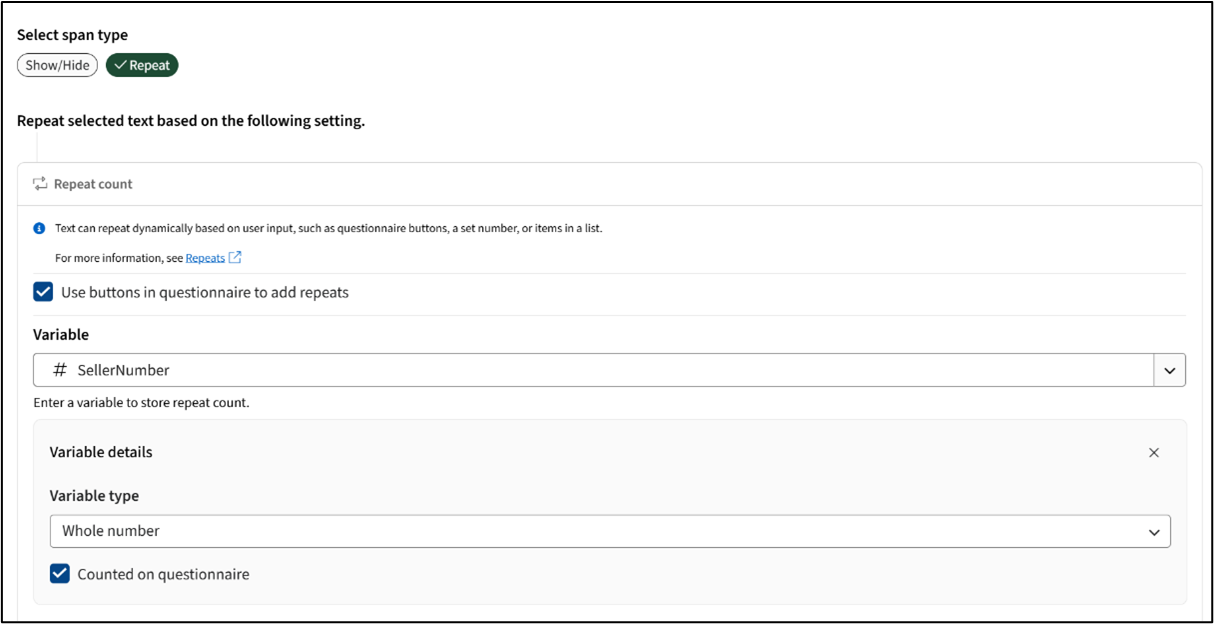Uncheck Use buttons in questionnaire checkbox

[x=43, y=292]
